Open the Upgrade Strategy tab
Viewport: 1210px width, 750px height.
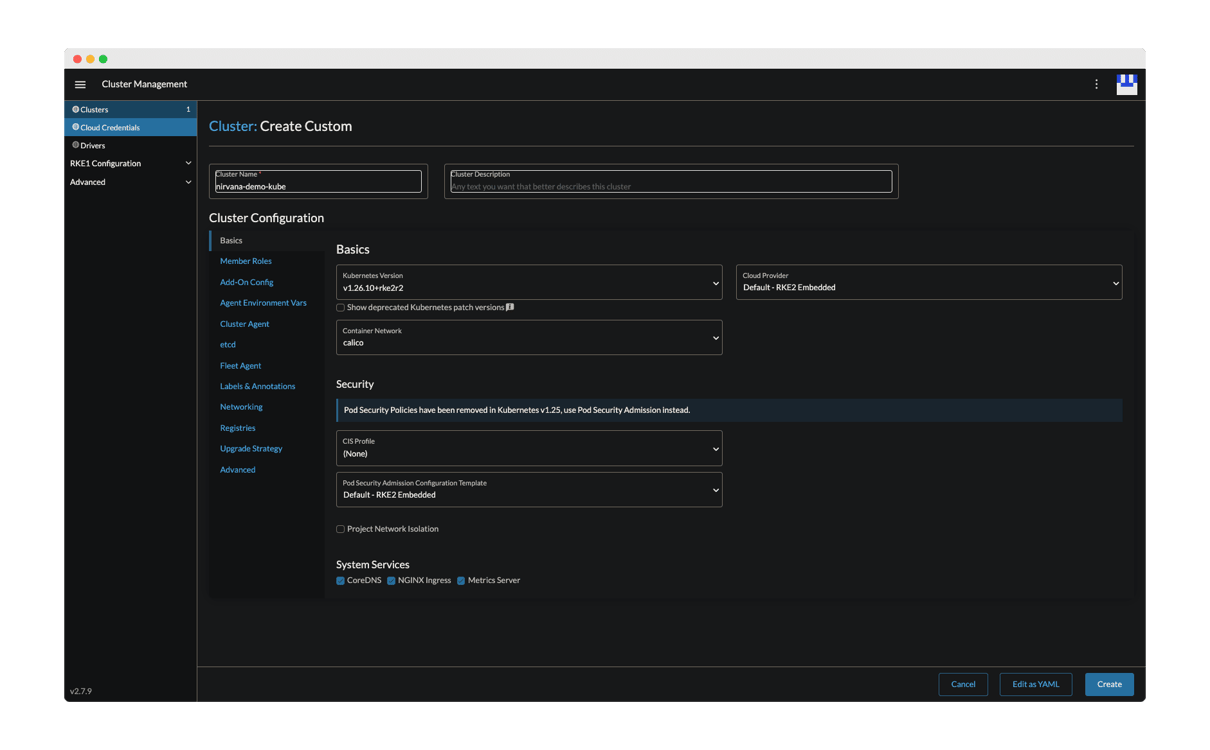251,449
